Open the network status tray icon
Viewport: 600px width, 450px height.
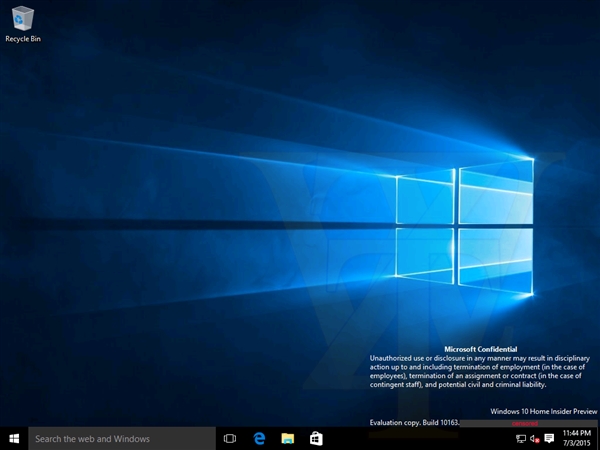pyautogui.click(x=521, y=439)
